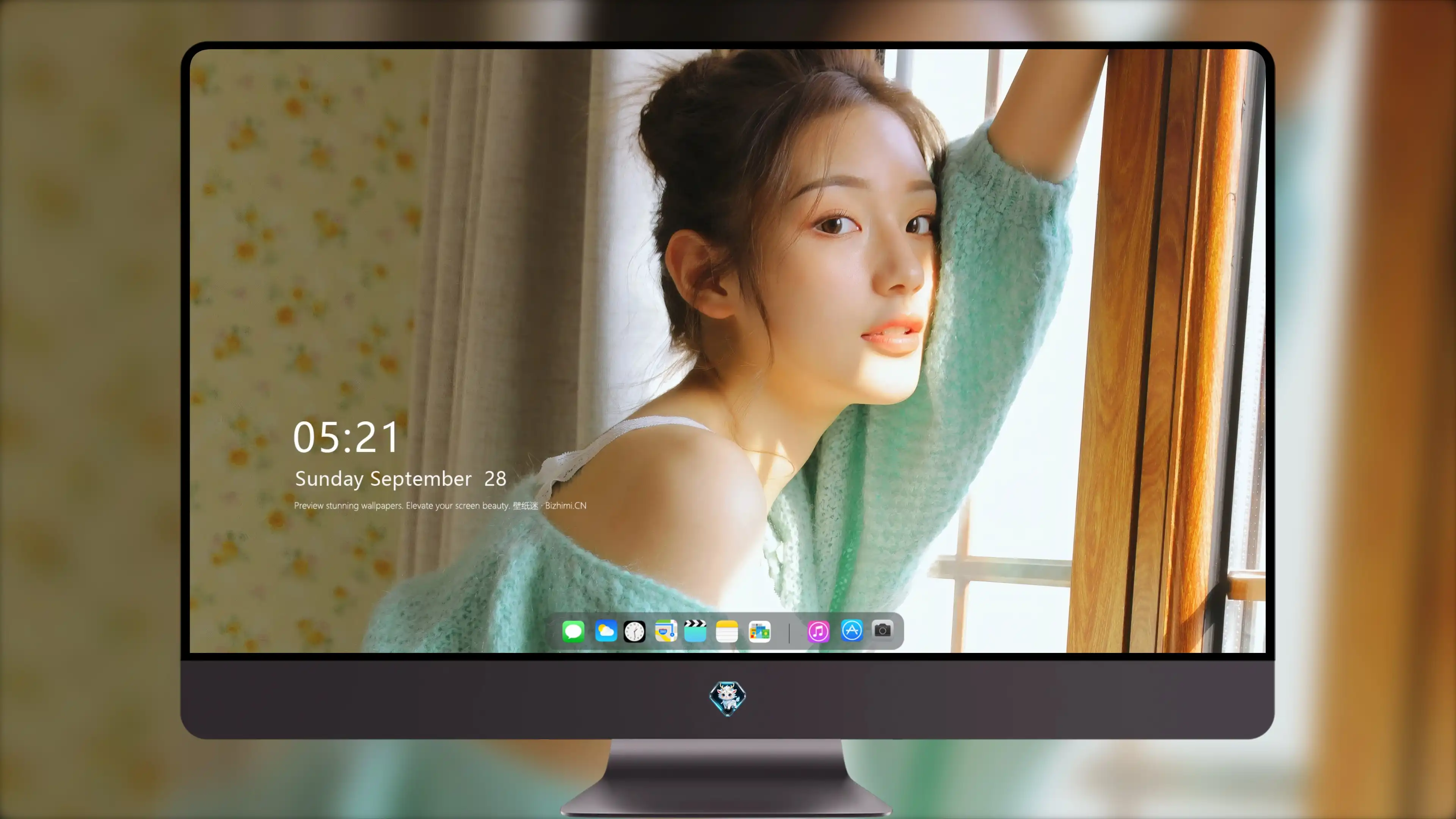This screenshot has width=1456, height=819.
Task: Click the dragon logo on the monitor chin
Action: point(728,698)
